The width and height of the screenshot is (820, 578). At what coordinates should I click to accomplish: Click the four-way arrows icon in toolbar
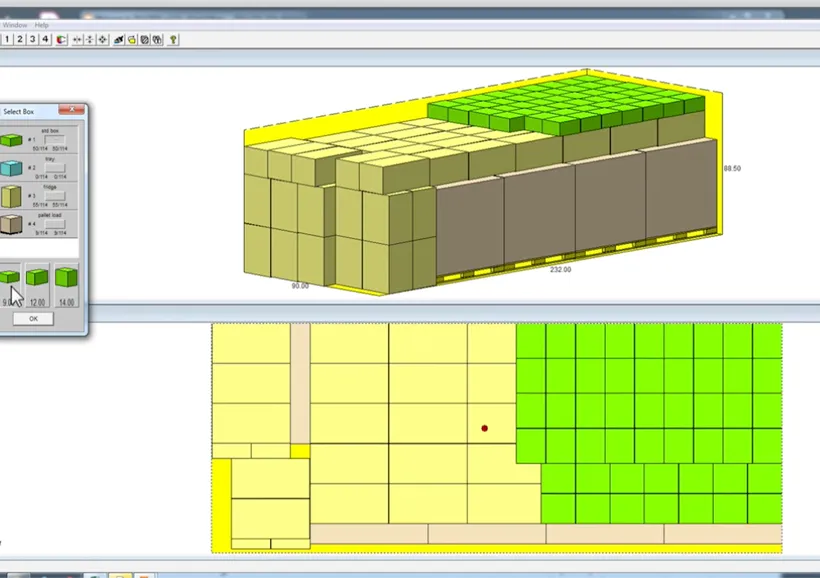(103, 39)
